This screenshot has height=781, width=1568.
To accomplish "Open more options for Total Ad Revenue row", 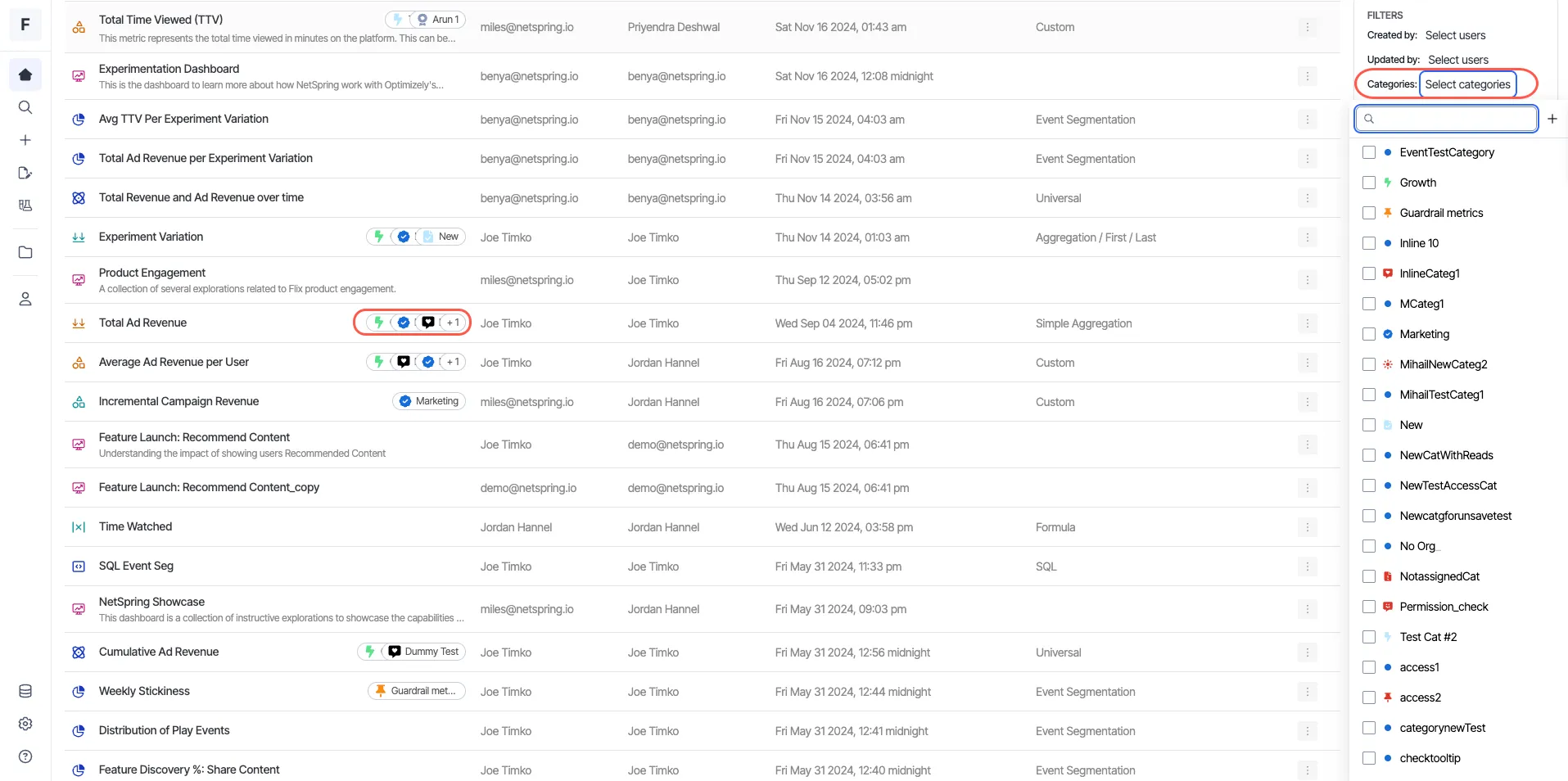I will (x=1308, y=323).
